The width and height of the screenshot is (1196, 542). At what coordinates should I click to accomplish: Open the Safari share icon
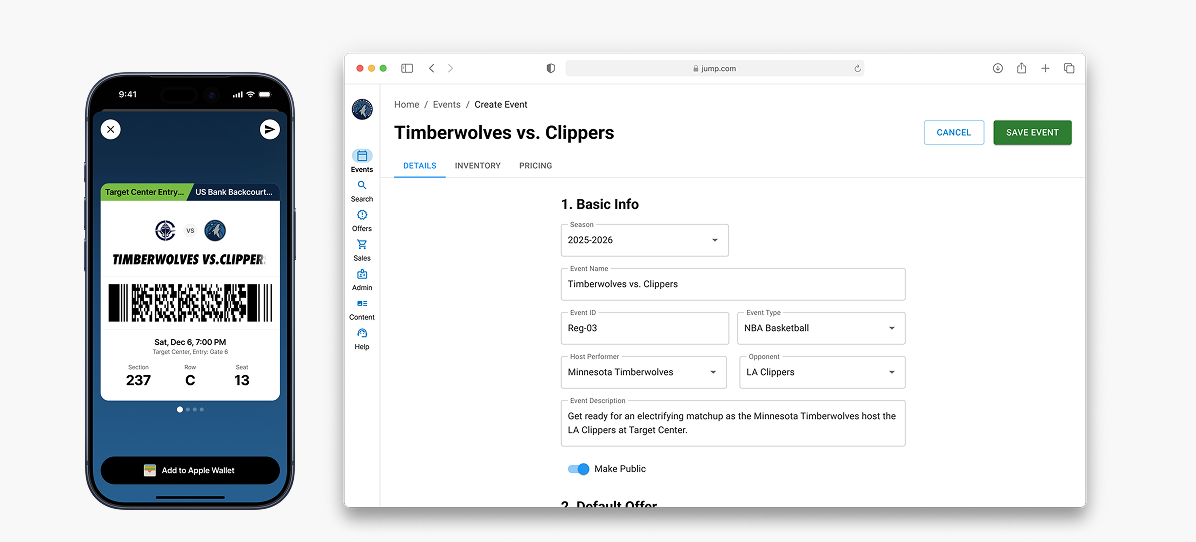tap(1021, 68)
